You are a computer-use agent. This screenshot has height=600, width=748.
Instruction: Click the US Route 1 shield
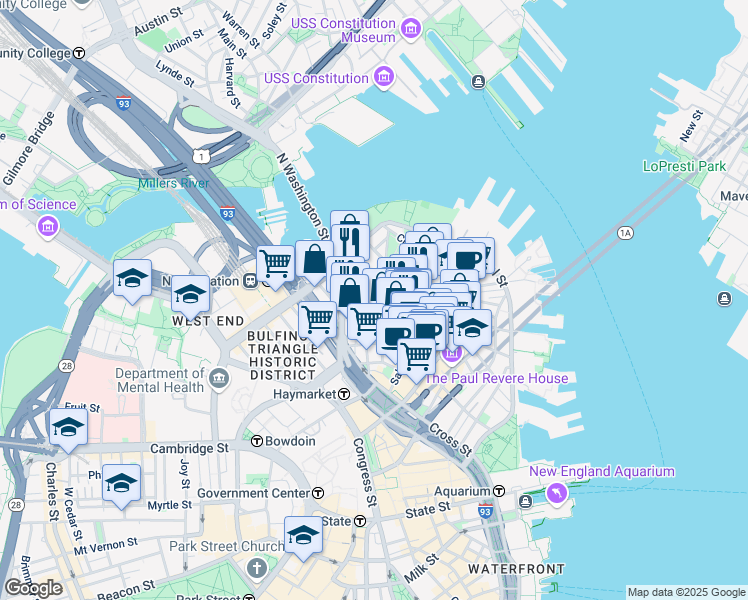click(201, 156)
